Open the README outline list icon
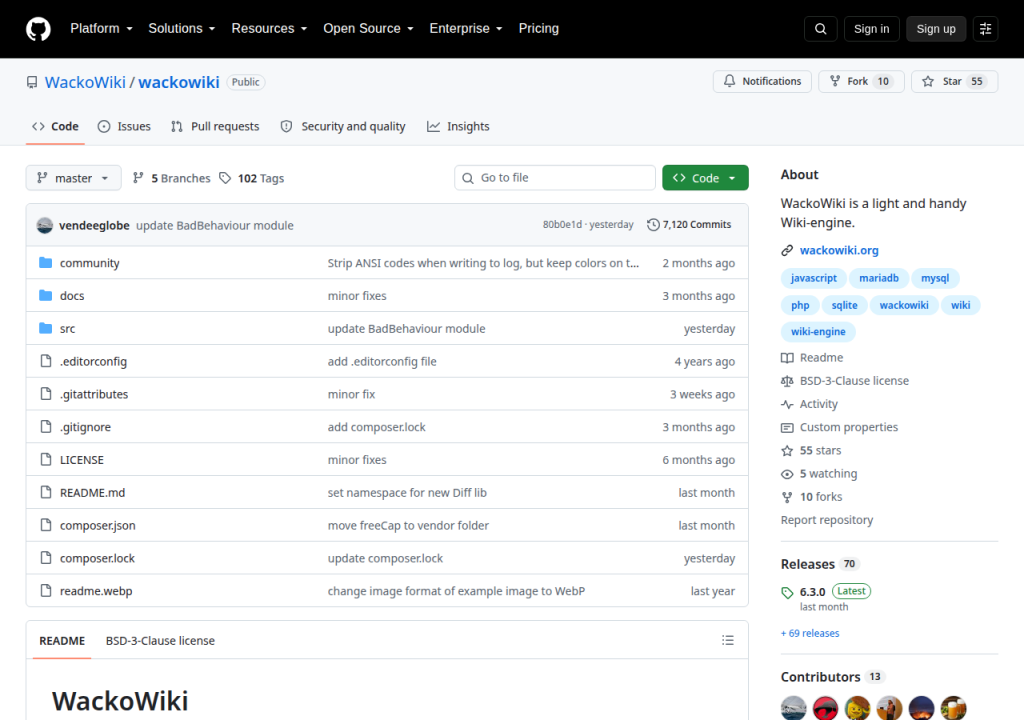 pos(728,640)
